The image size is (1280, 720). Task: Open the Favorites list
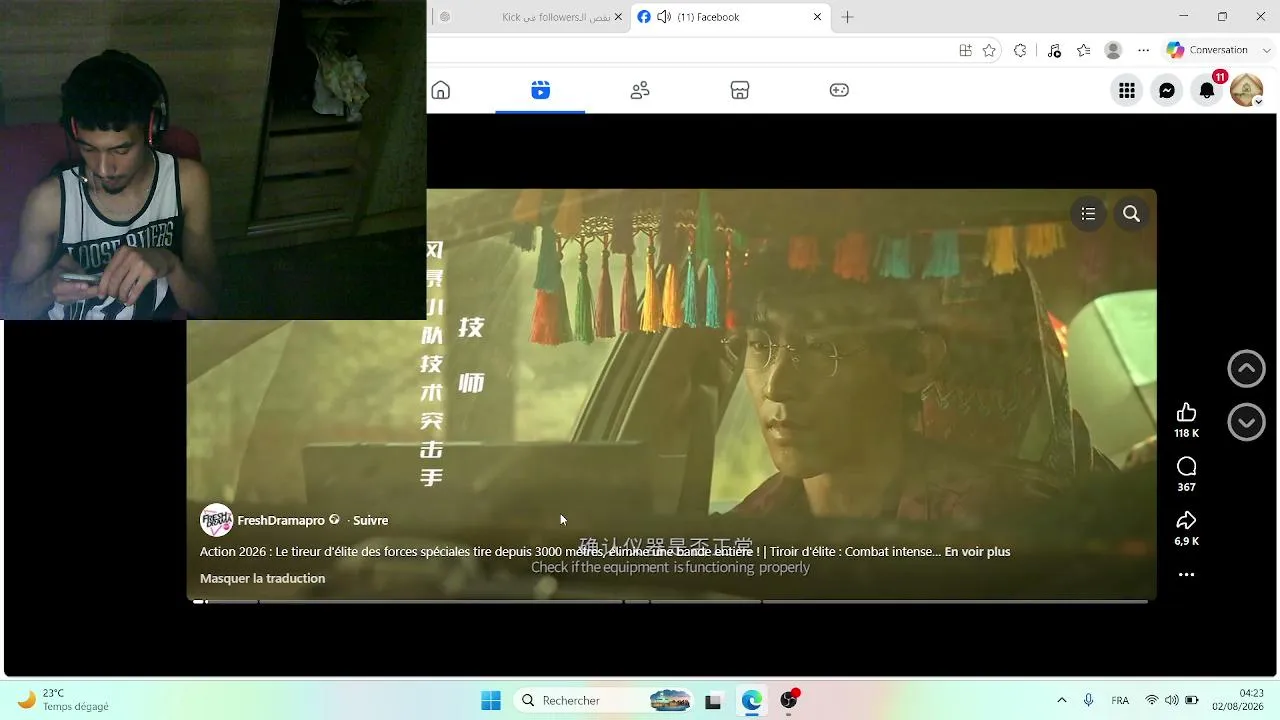1084,50
